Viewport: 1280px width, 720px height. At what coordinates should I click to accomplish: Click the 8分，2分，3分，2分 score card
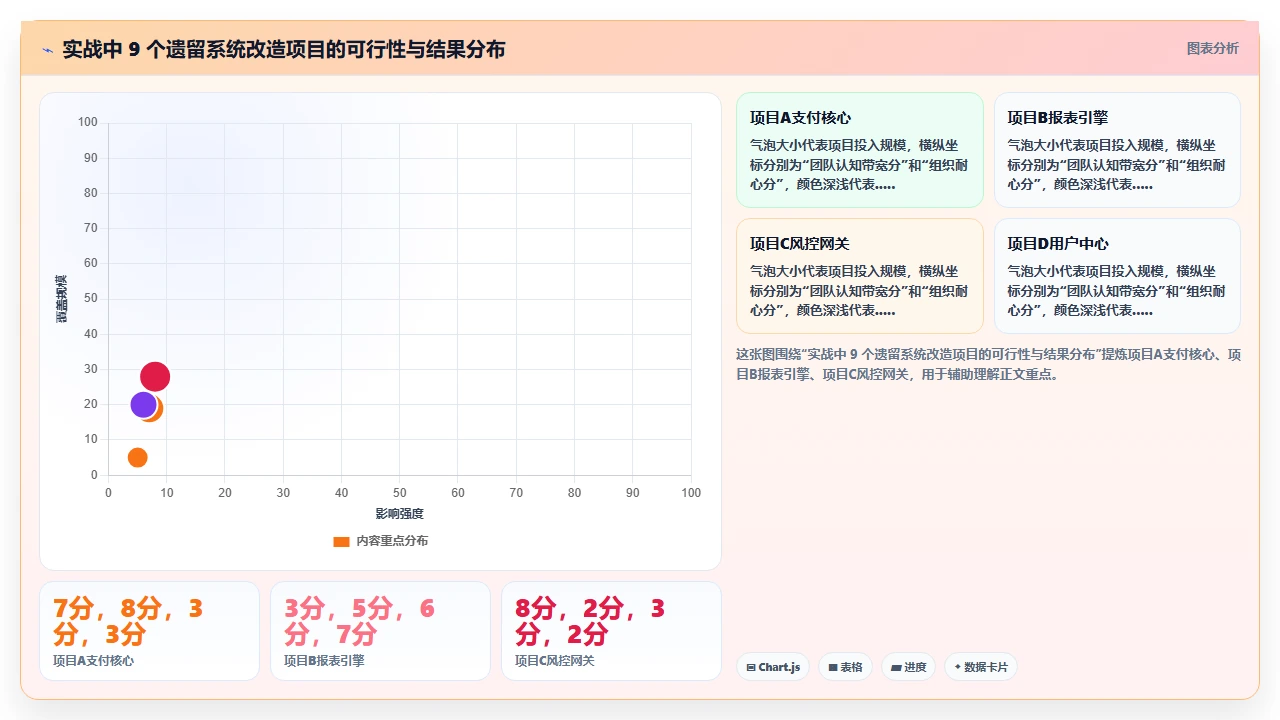611,631
